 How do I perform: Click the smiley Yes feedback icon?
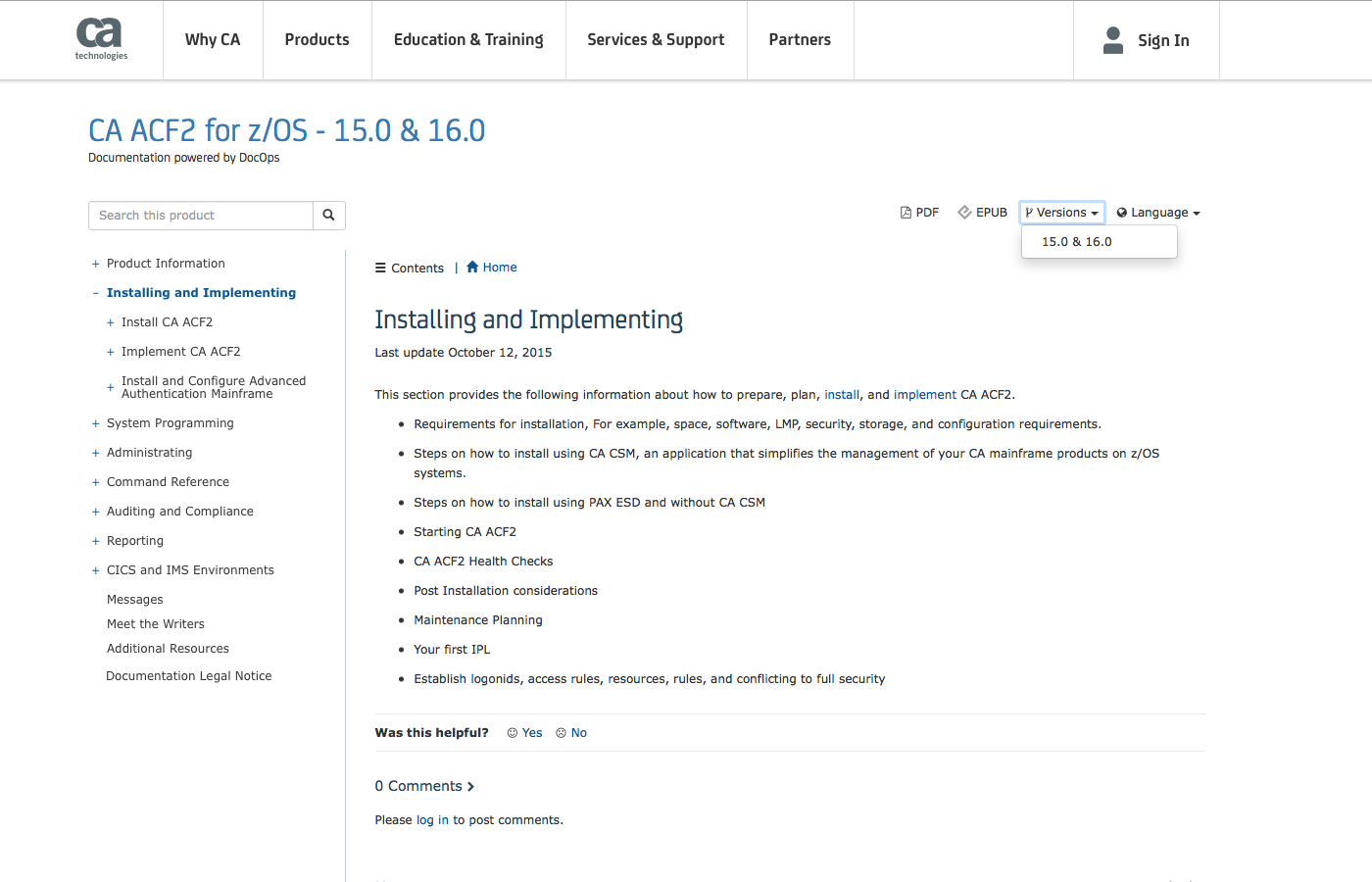pyautogui.click(x=512, y=732)
